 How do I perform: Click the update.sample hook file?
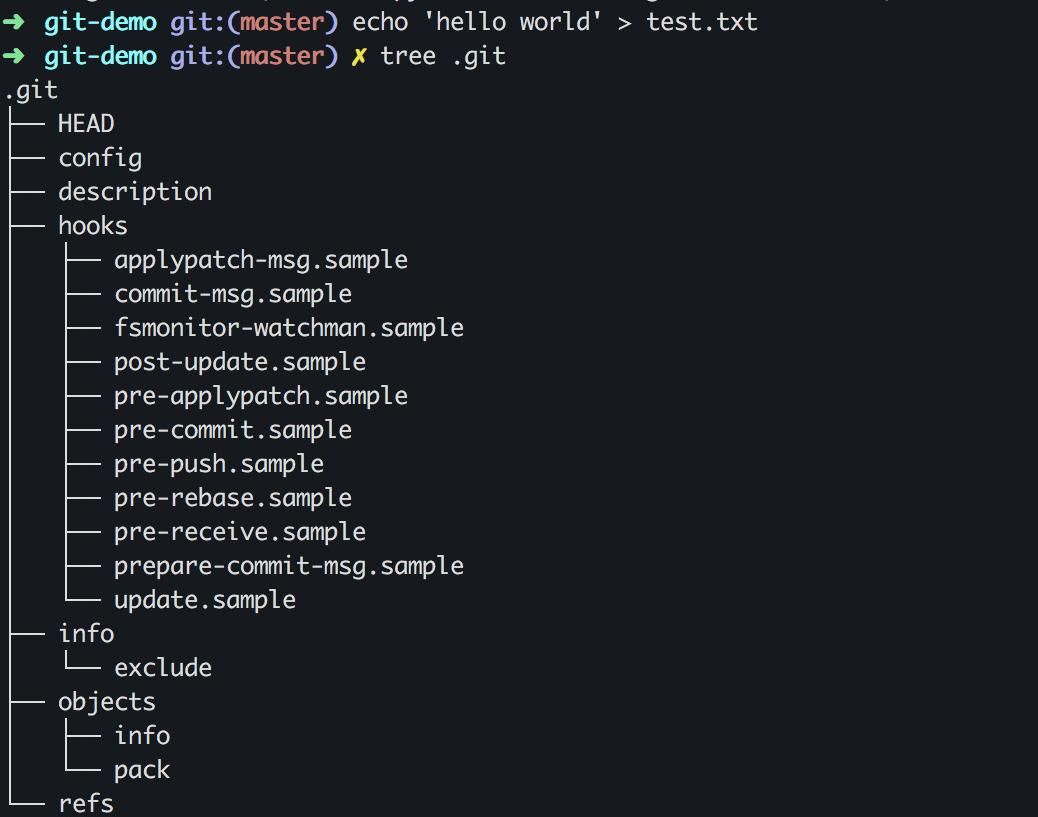205,600
